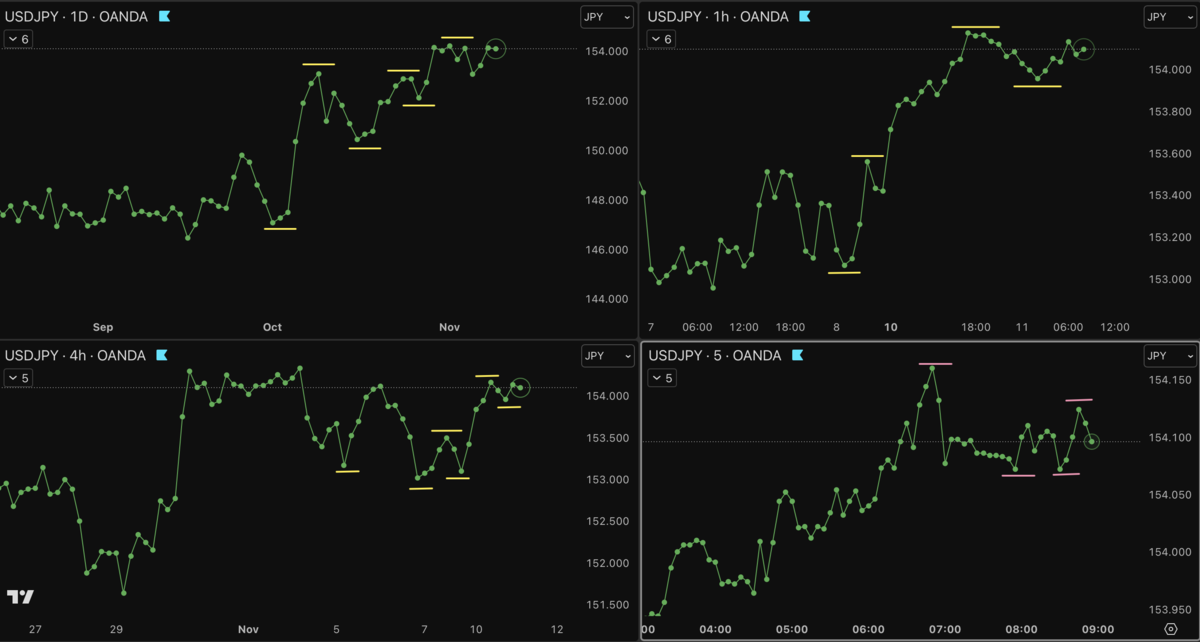Click 153.500 price label on 4h chart axis
Screen dimensions: 1200x642
click(x=606, y=438)
